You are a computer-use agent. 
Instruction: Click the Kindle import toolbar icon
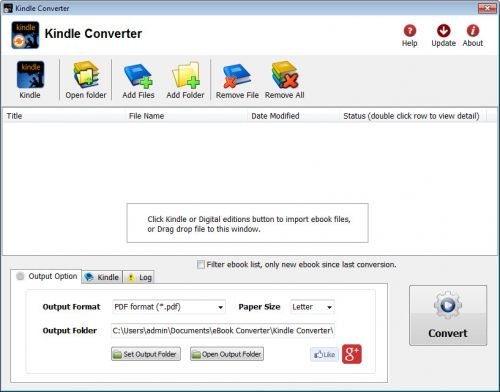click(30, 74)
